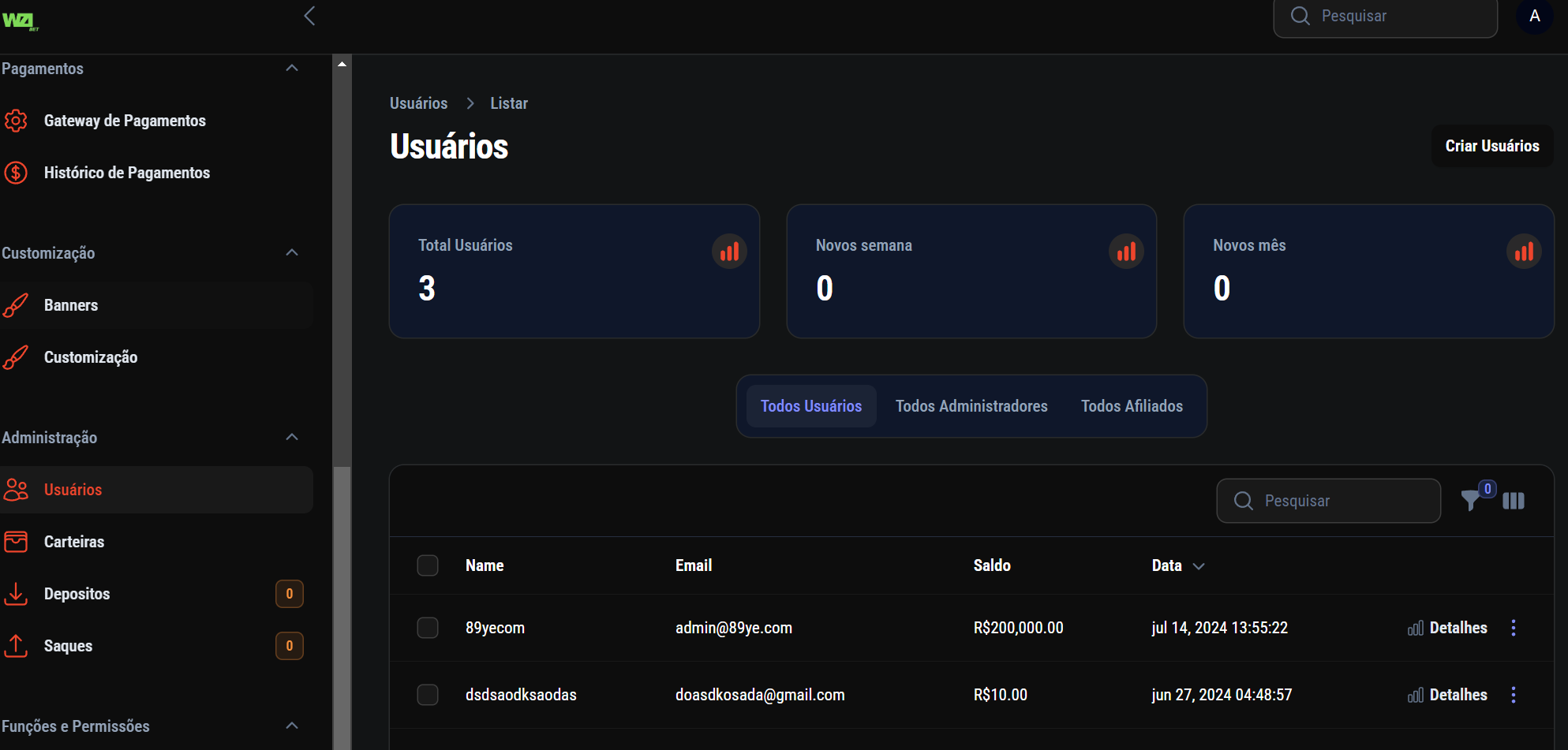Click the Criar Usuários button

1491,146
